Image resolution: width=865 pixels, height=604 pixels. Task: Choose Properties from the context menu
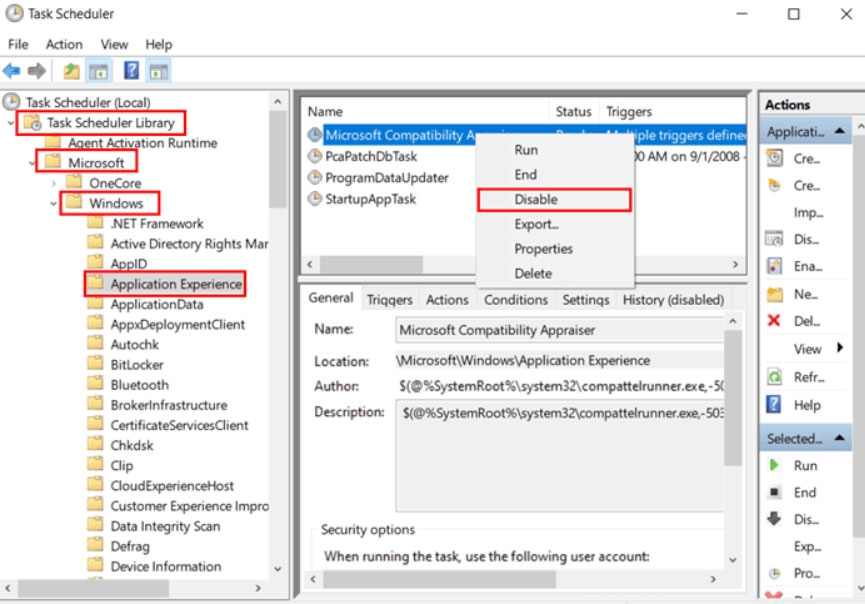(556, 249)
